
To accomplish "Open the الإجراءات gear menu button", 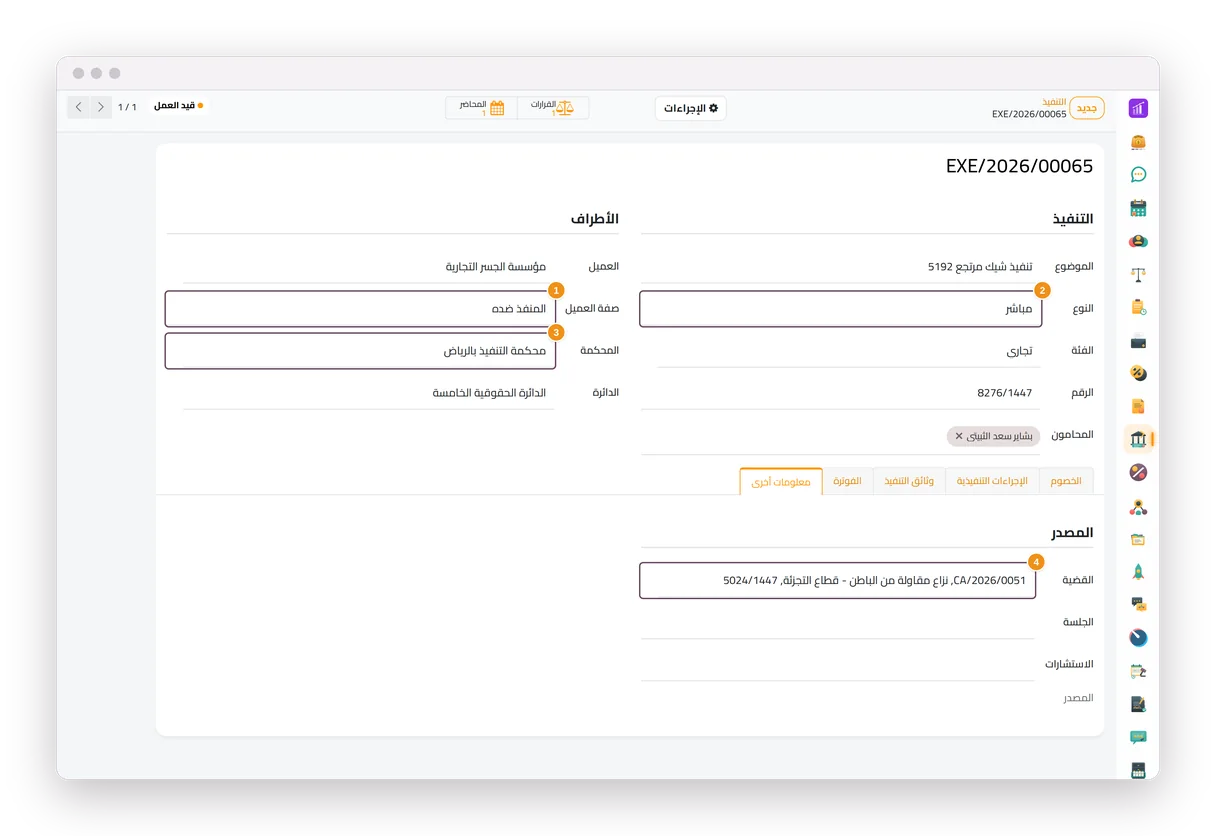I will [691, 108].
